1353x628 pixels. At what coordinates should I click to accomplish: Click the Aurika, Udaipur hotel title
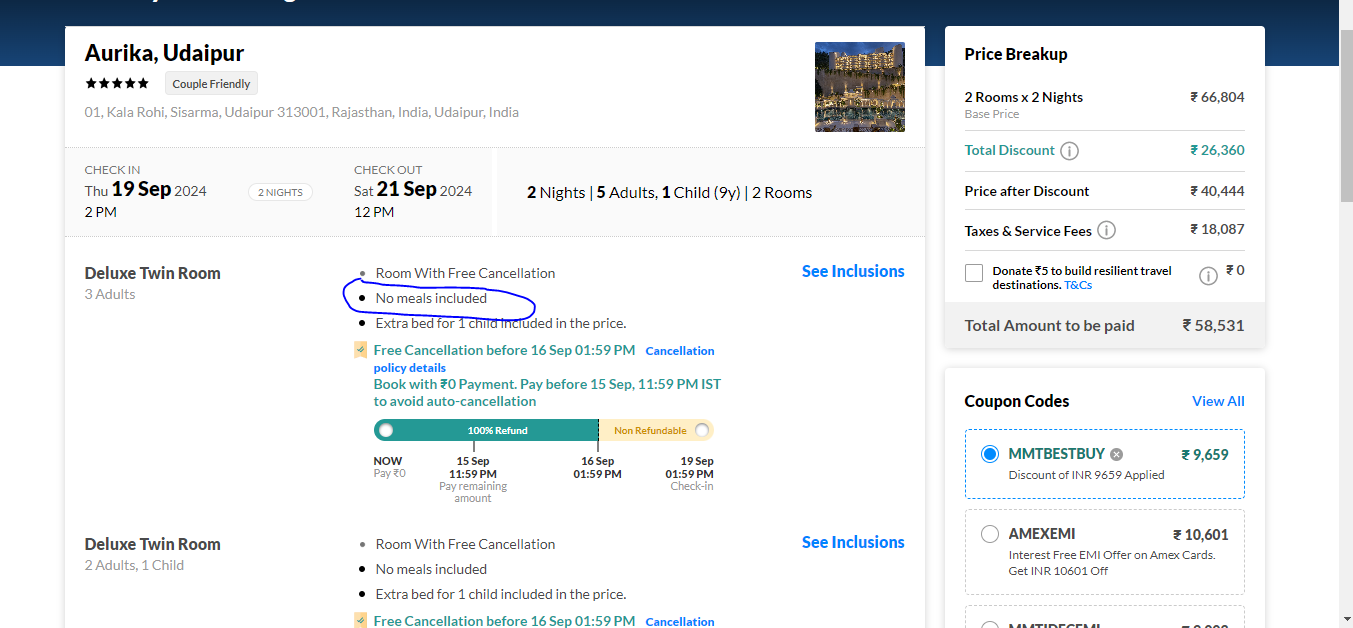[164, 53]
